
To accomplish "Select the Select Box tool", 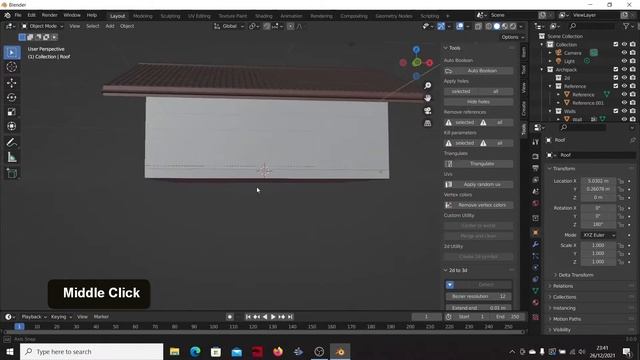I will pos(11,53).
